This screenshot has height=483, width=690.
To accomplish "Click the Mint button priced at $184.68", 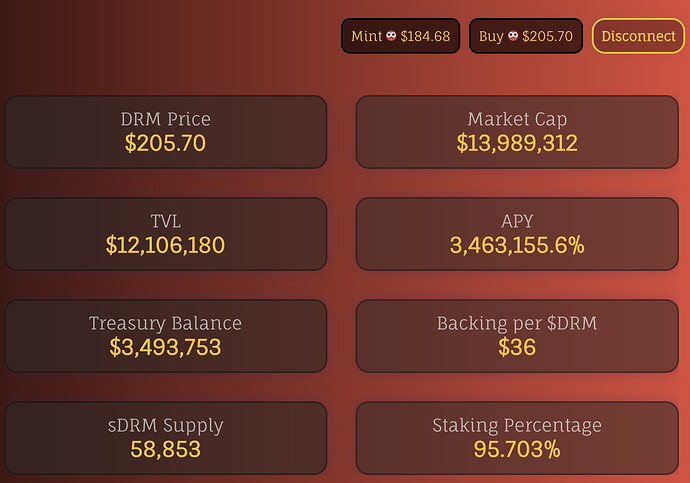I will click(x=400, y=36).
